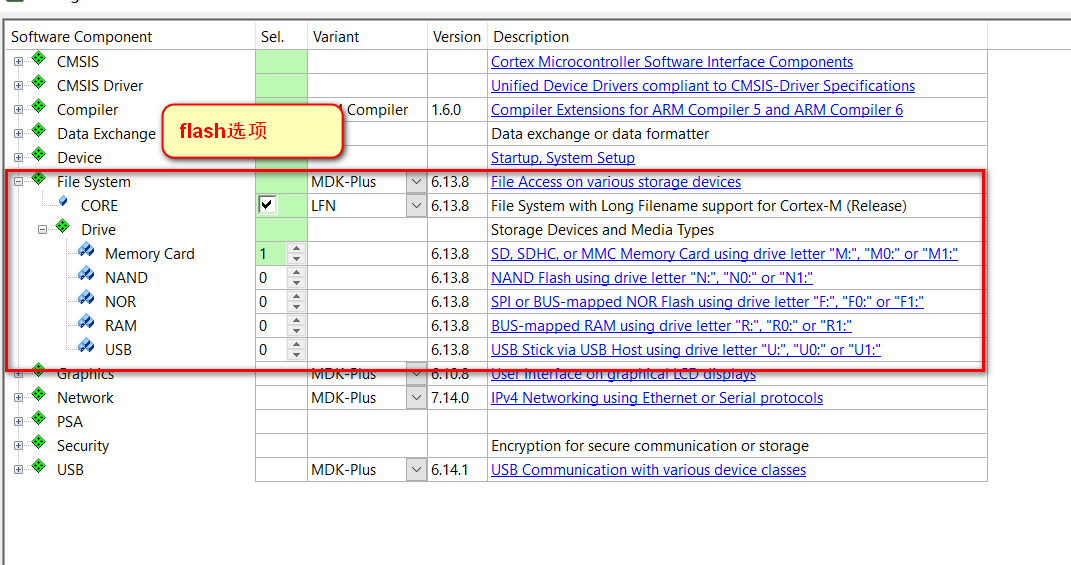Screen dimensions: 1071x565
Task: Increment the NOR drive count spinner
Action: [296, 297]
